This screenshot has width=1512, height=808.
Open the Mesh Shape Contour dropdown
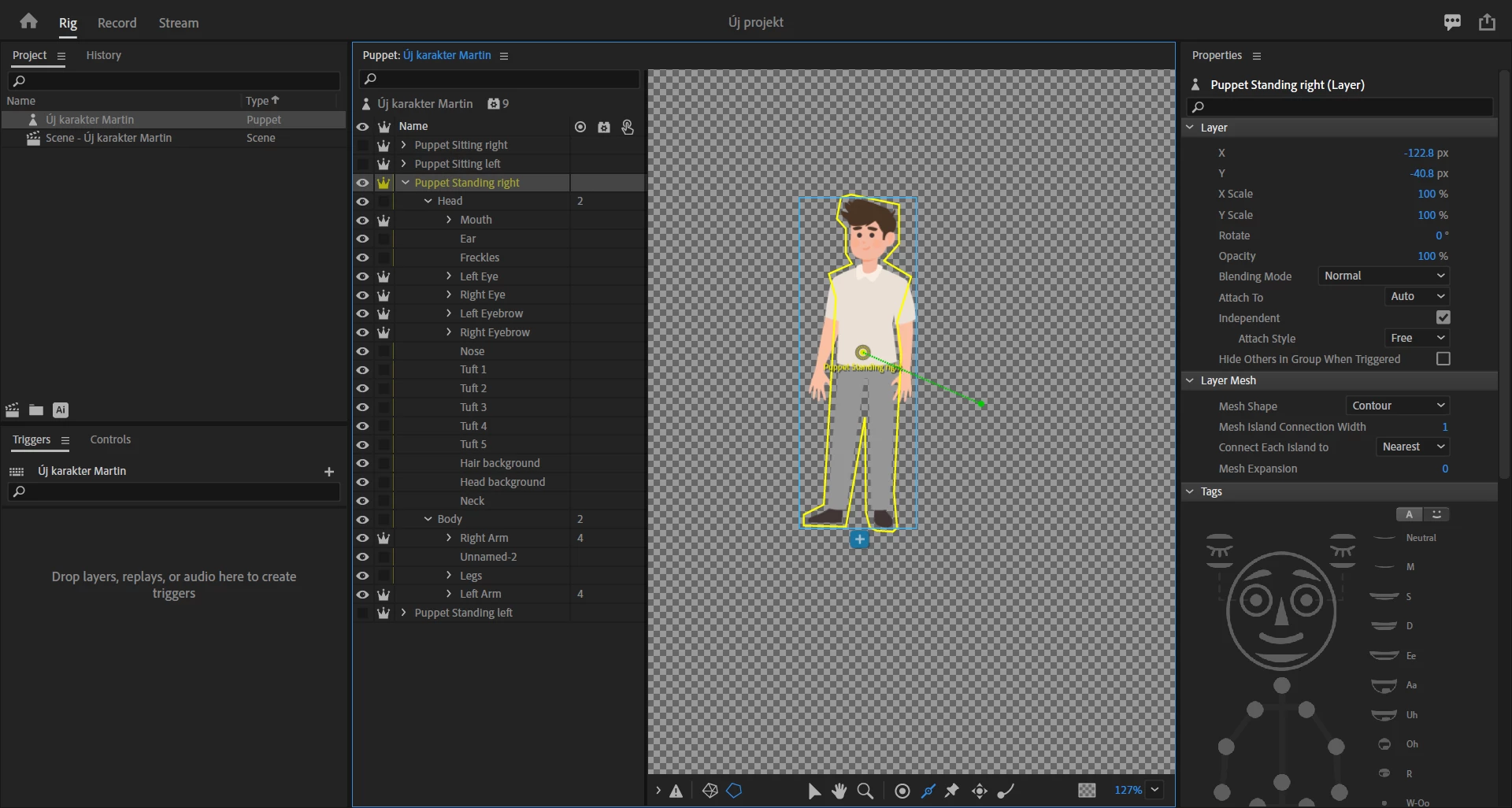(1397, 406)
